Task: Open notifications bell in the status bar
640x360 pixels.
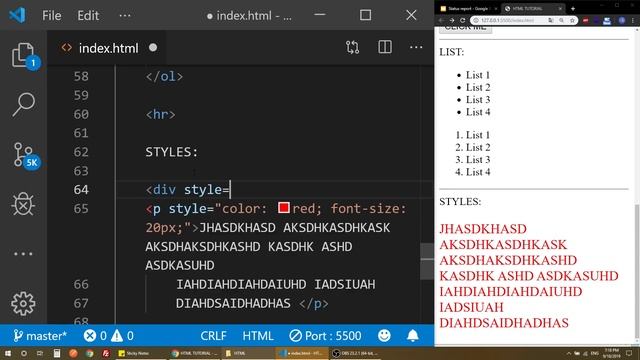Action: 413,336
